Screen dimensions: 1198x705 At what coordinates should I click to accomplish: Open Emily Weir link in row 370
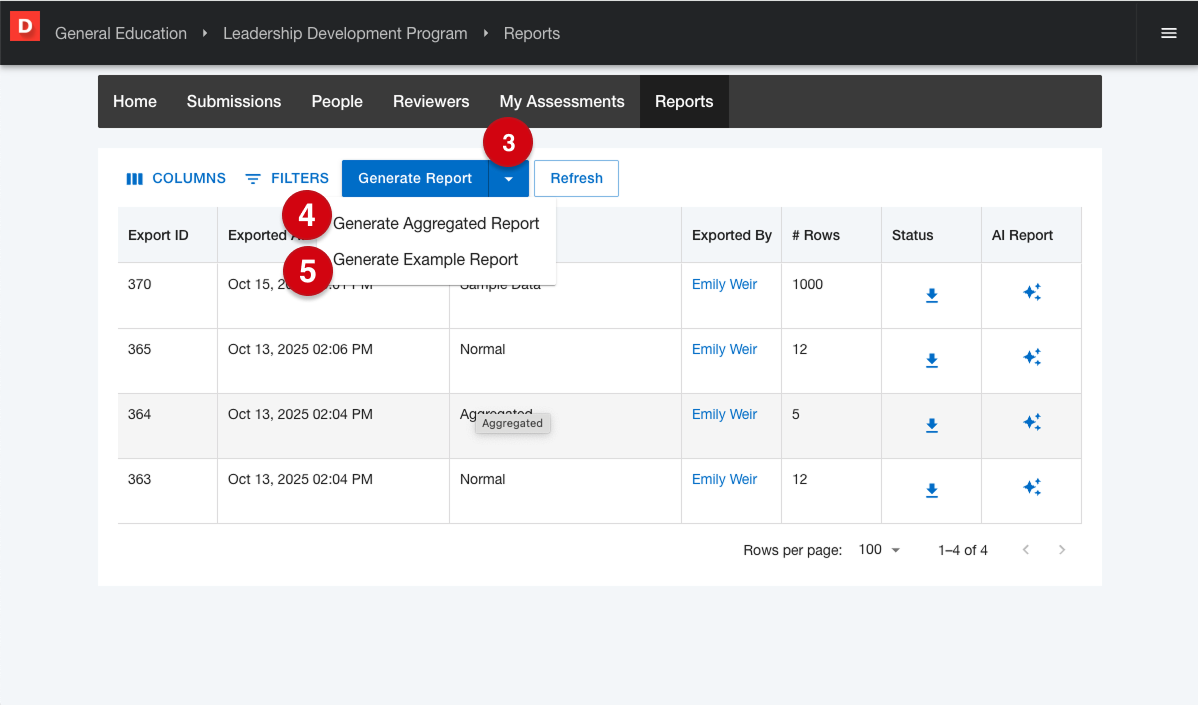724,284
